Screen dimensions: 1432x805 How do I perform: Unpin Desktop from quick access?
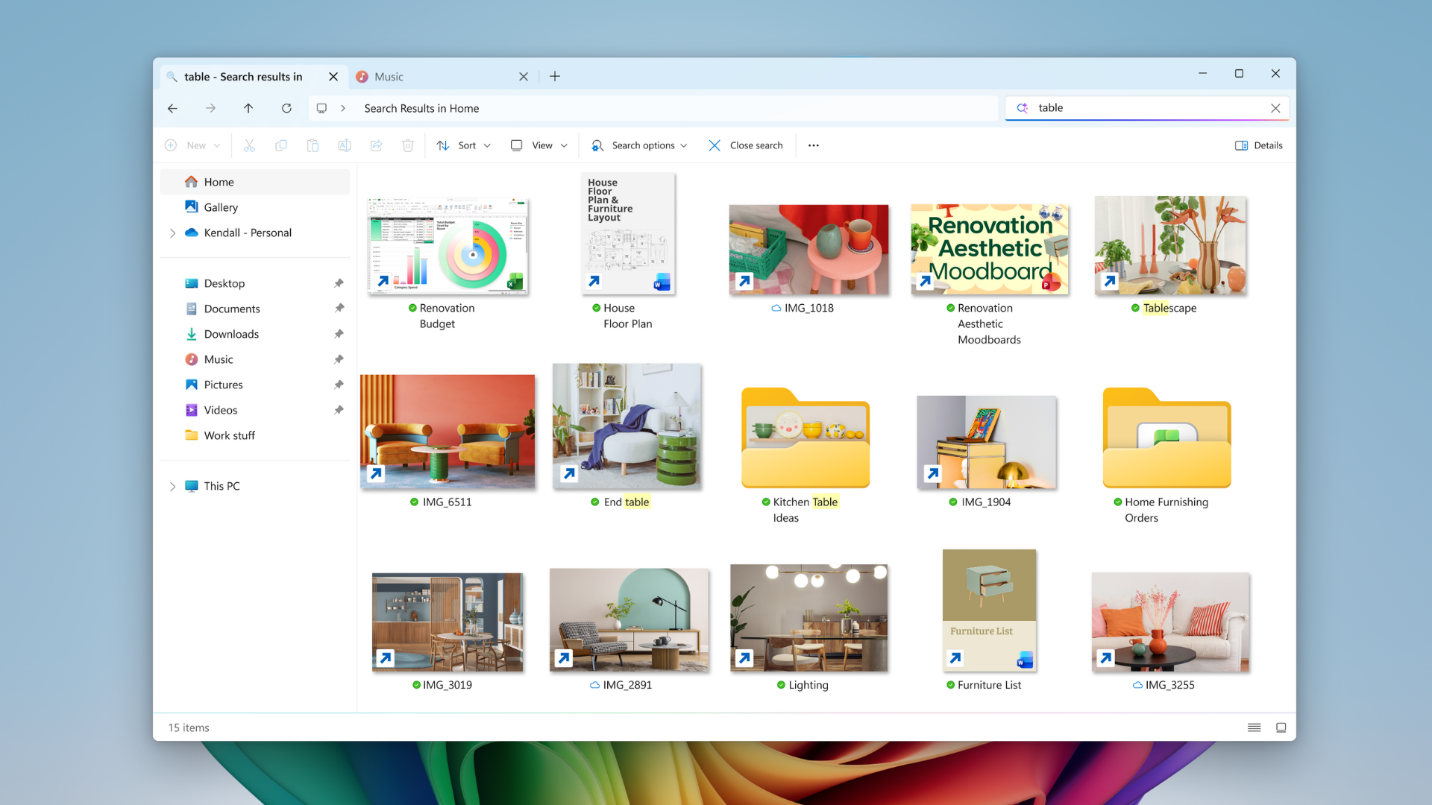click(x=338, y=283)
